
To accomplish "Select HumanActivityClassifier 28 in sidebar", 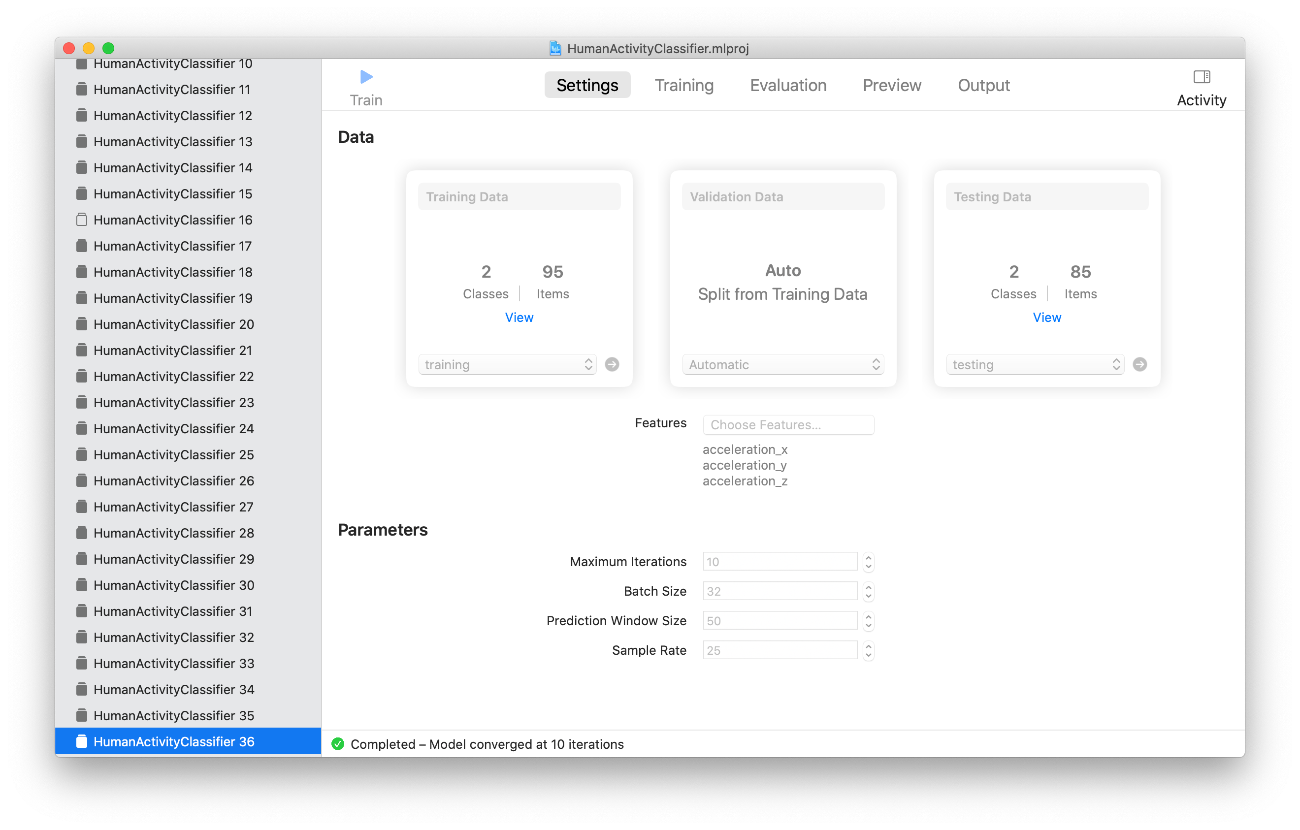I will tap(188, 533).
